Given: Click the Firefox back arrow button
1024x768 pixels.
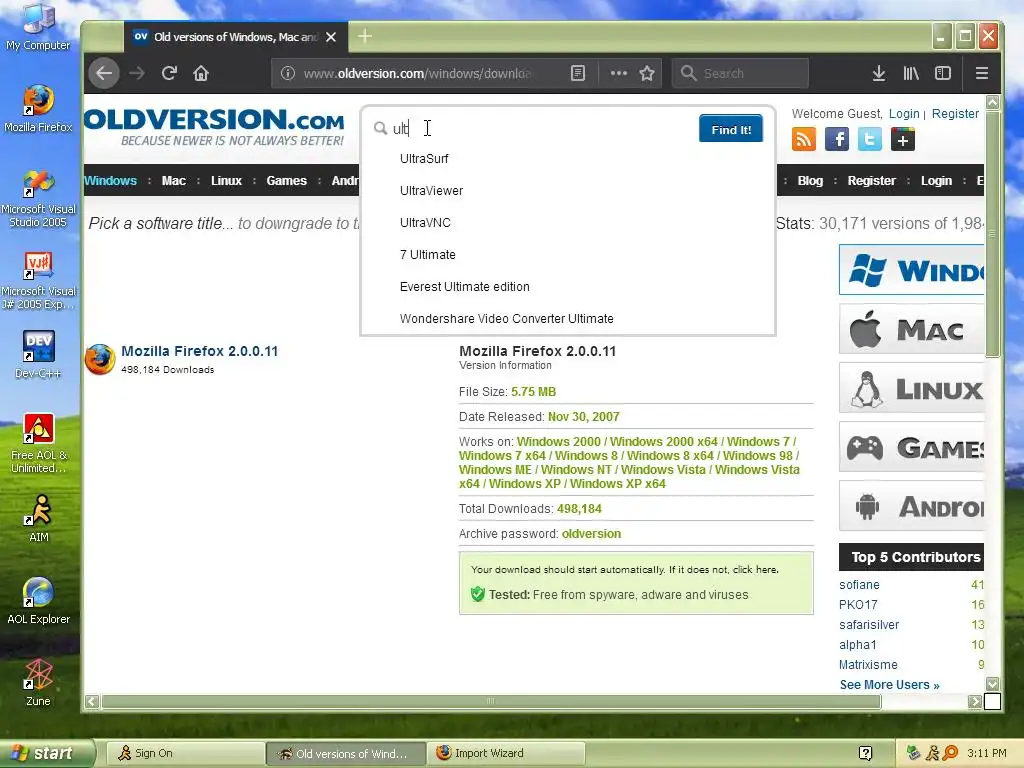Looking at the screenshot, I should (x=104, y=73).
